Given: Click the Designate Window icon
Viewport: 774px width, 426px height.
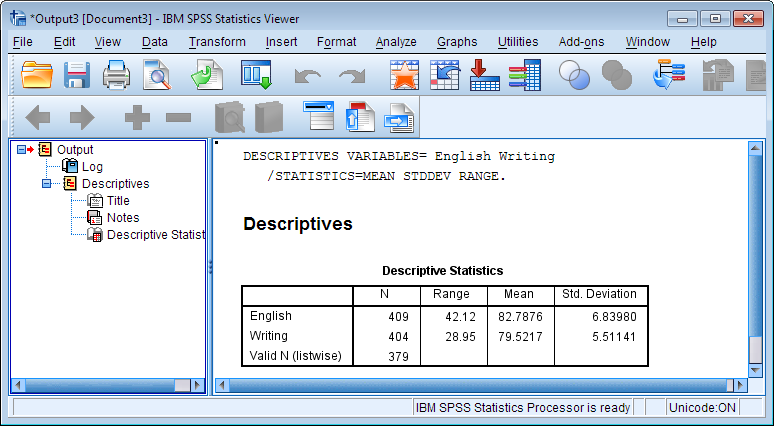Looking at the screenshot, I should (x=669, y=75).
